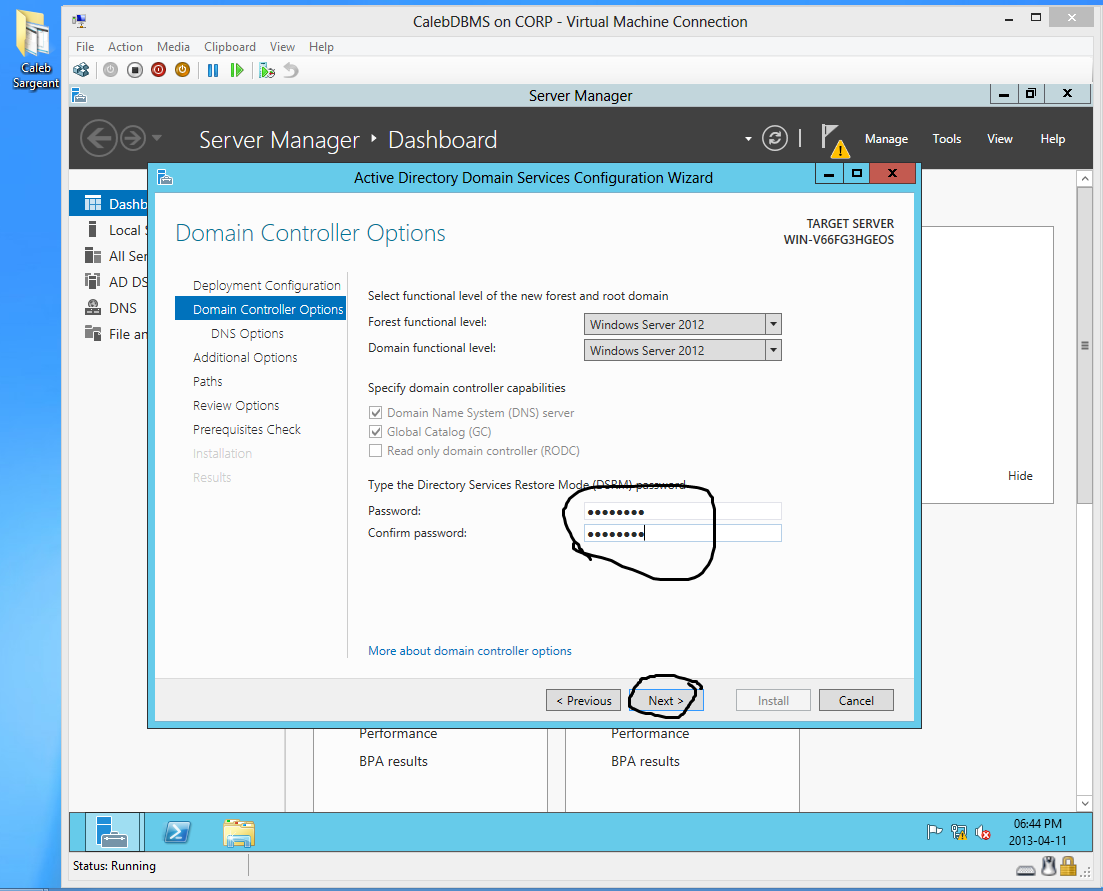This screenshot has width=1103, height=891.
Task: Open Server Manager's View menu
Action: pos(1000,139)
